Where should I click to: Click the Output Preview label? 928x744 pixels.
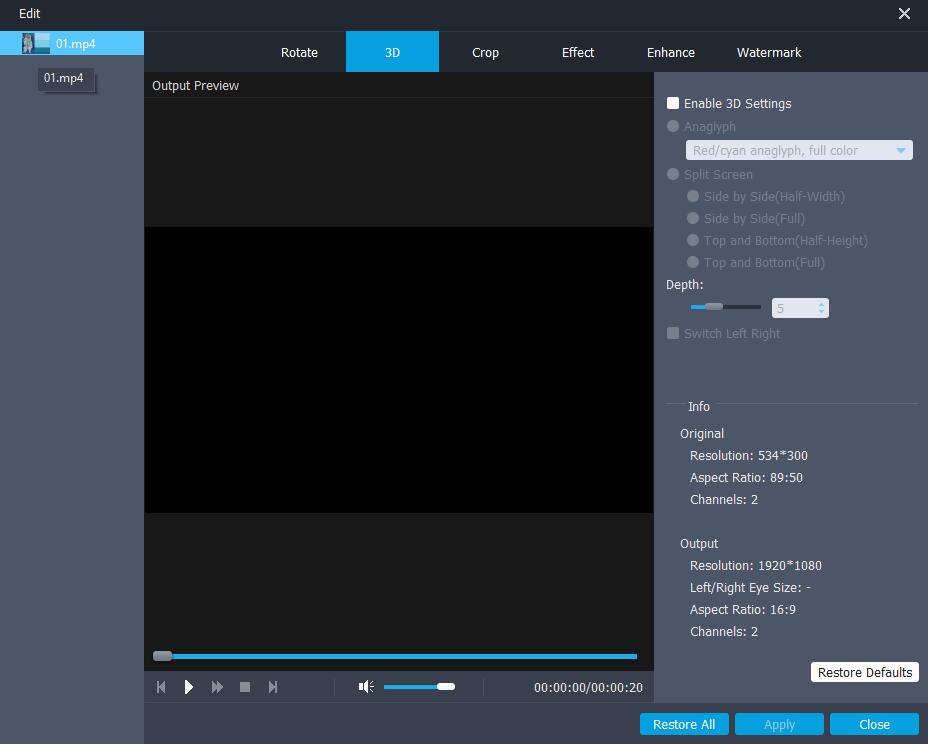pos(195,85)
